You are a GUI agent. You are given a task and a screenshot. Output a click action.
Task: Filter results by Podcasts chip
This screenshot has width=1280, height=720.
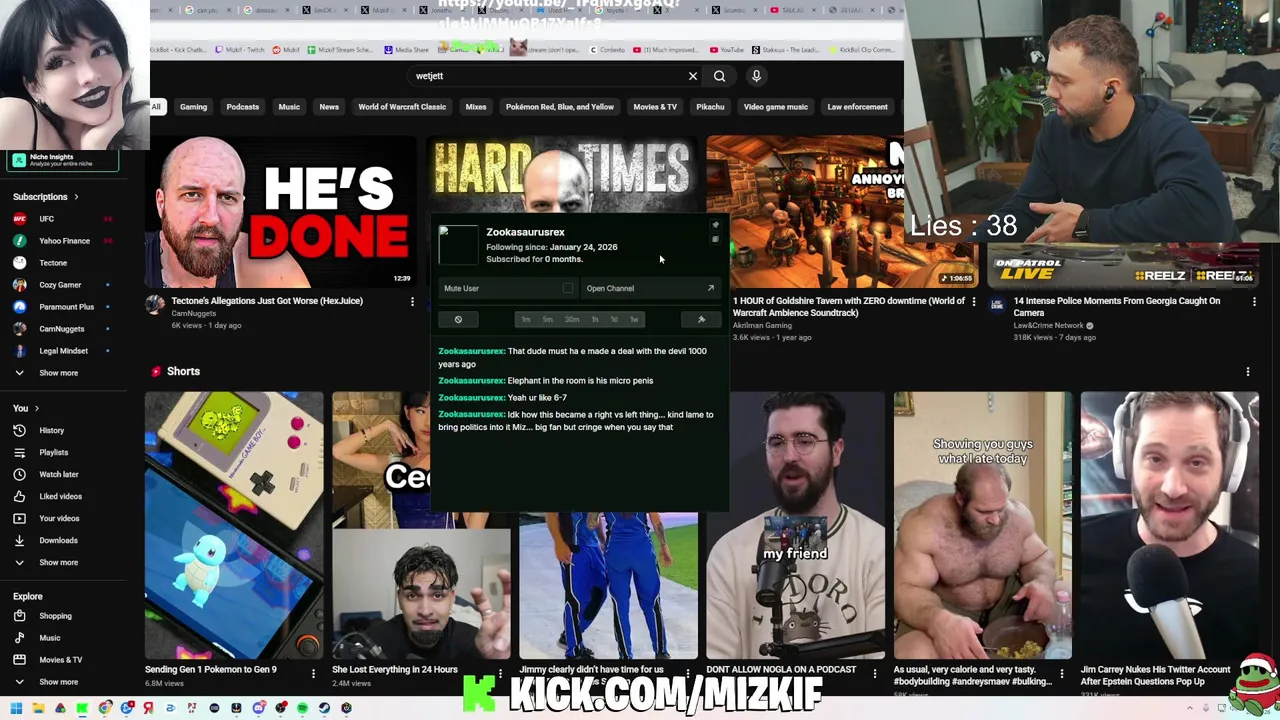tap(242, 107)
